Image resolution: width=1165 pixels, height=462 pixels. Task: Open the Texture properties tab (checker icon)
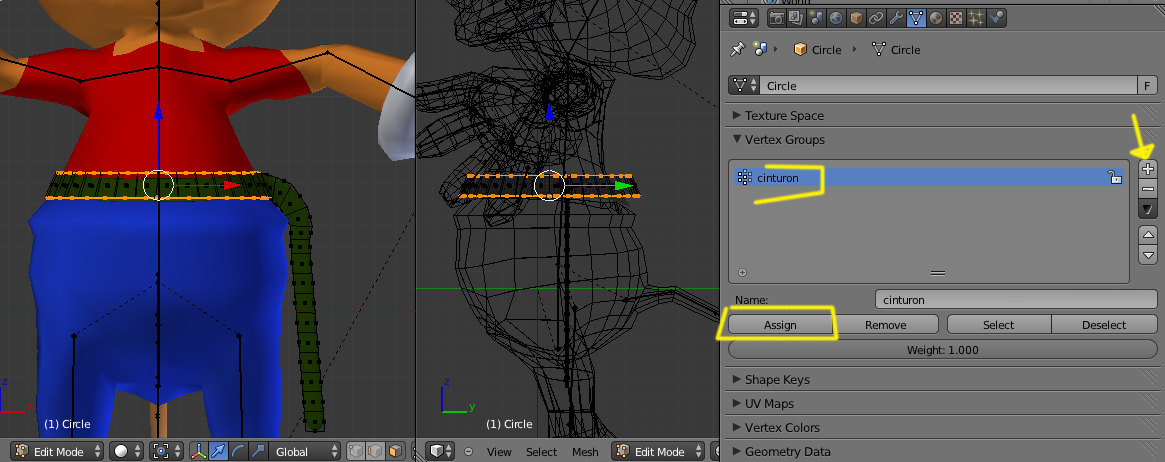pyautogui.click(x=956, y=19)
